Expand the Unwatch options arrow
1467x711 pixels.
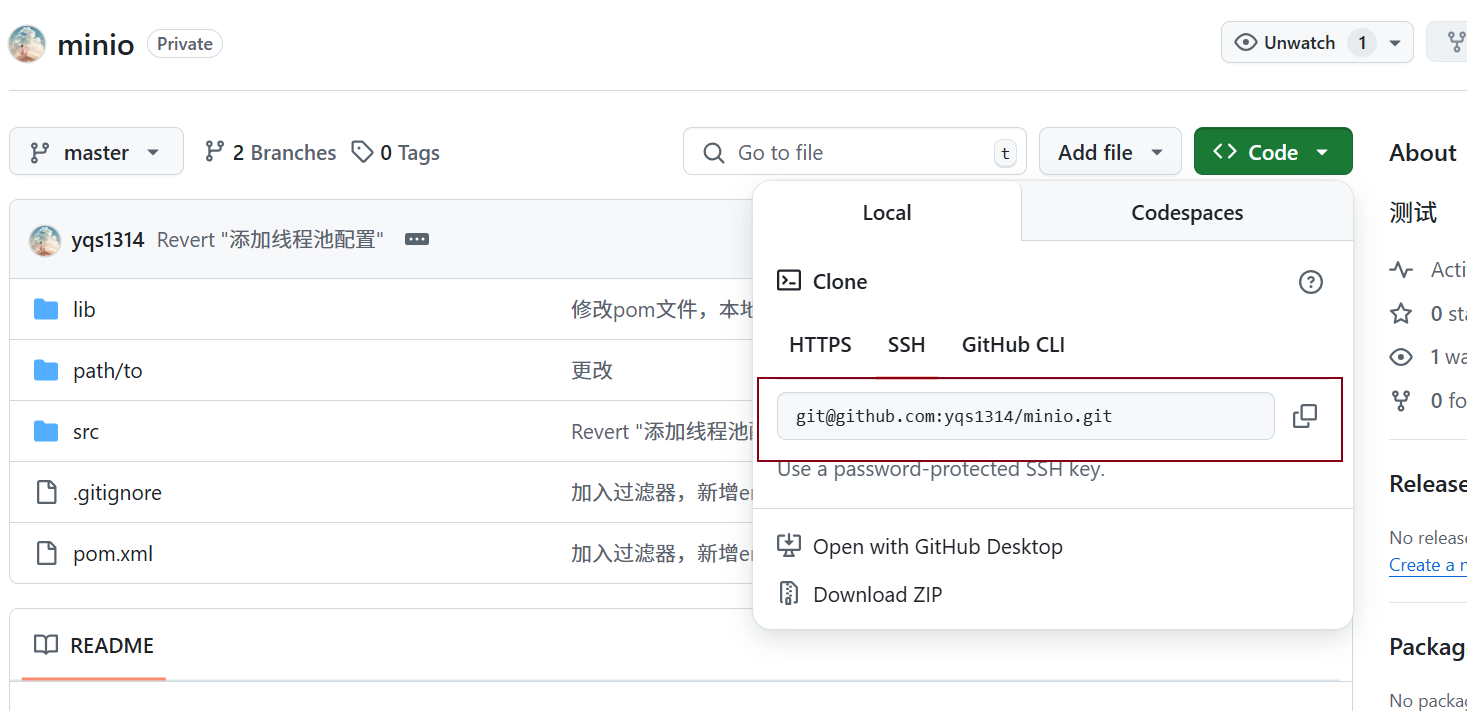1394,43
